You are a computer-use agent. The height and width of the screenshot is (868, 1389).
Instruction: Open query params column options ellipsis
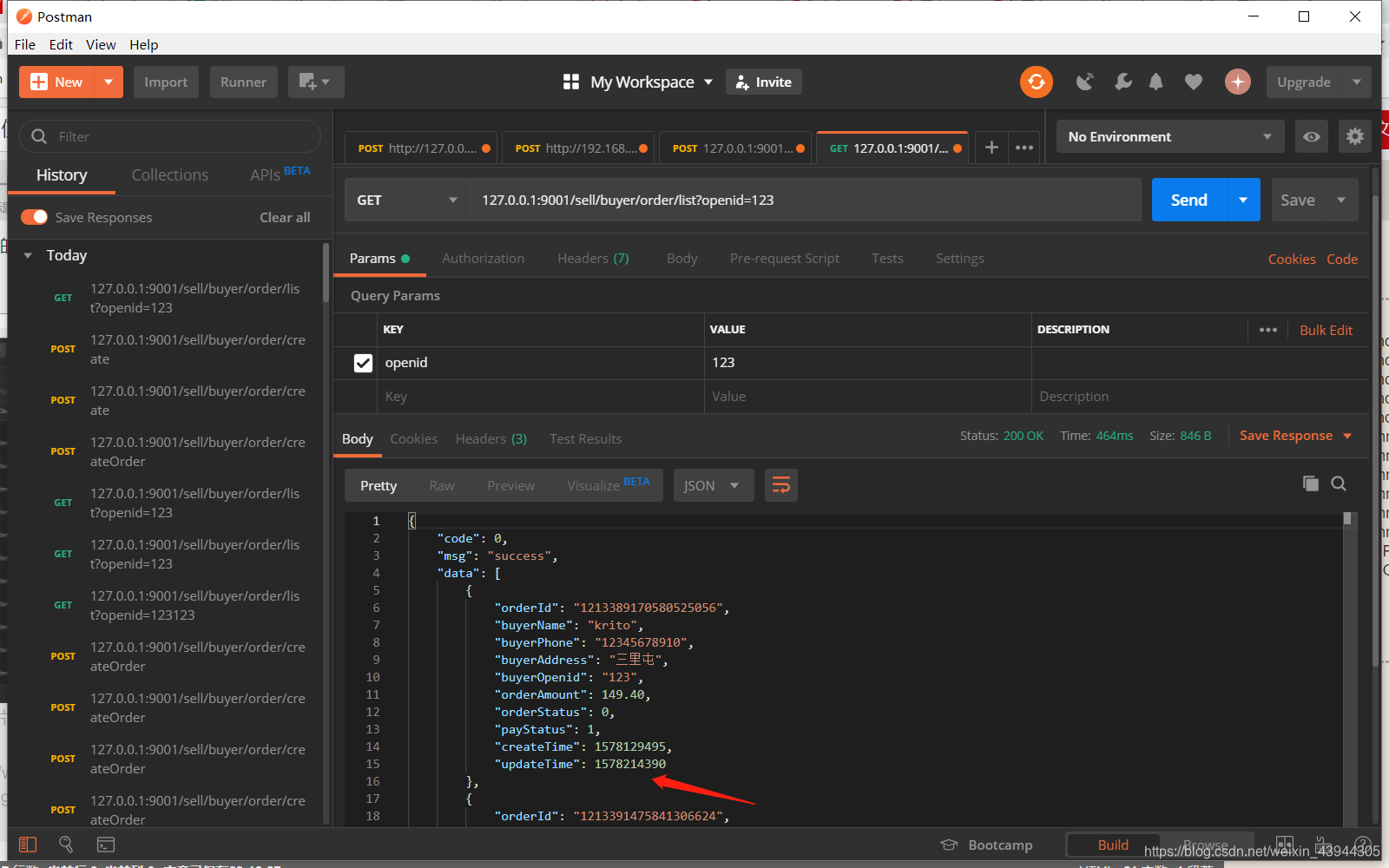click(x=1268, y=330)
